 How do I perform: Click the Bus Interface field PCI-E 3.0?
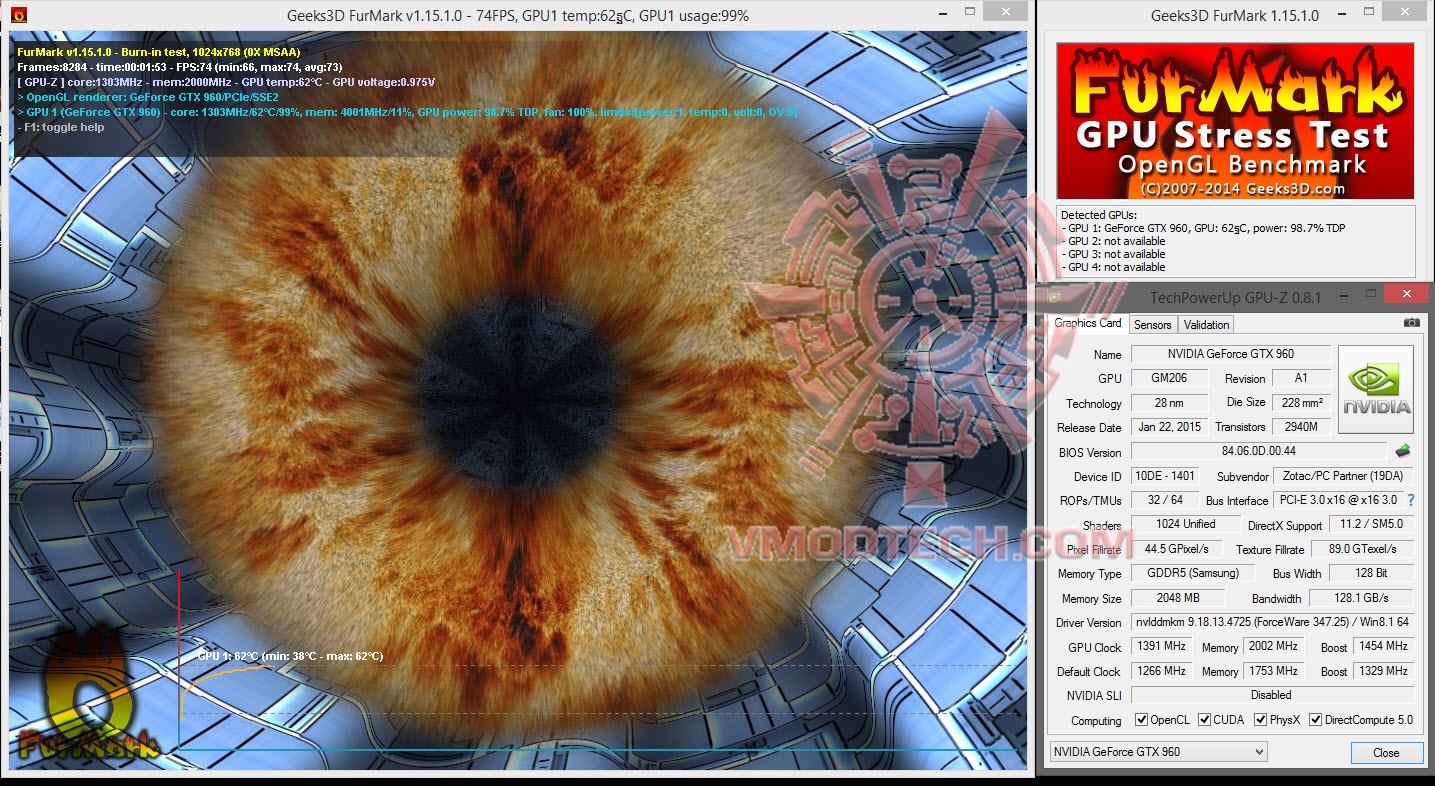(x=1337, y=500)
